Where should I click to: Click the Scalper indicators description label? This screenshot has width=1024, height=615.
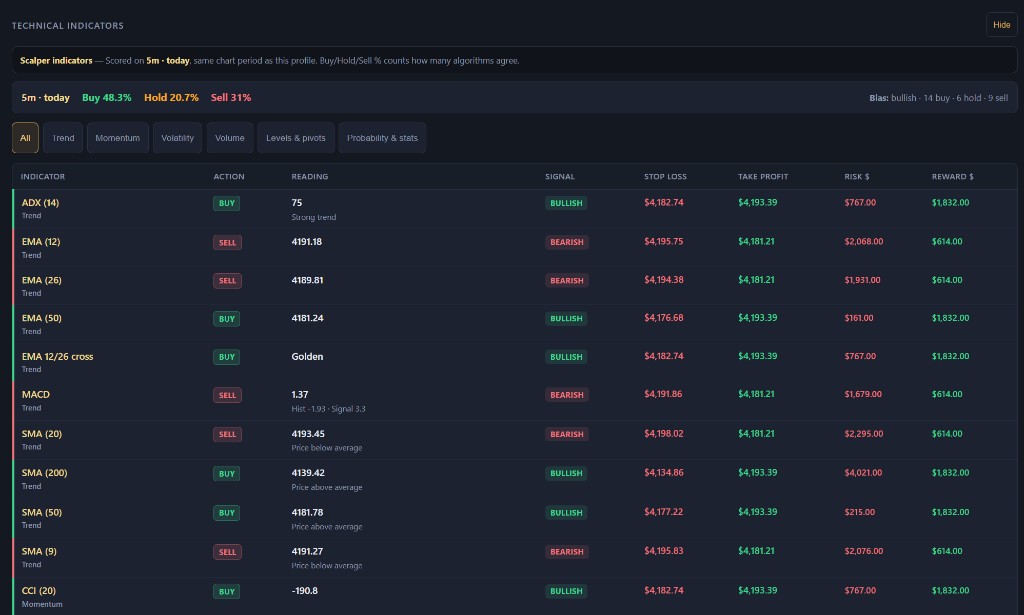56,60
